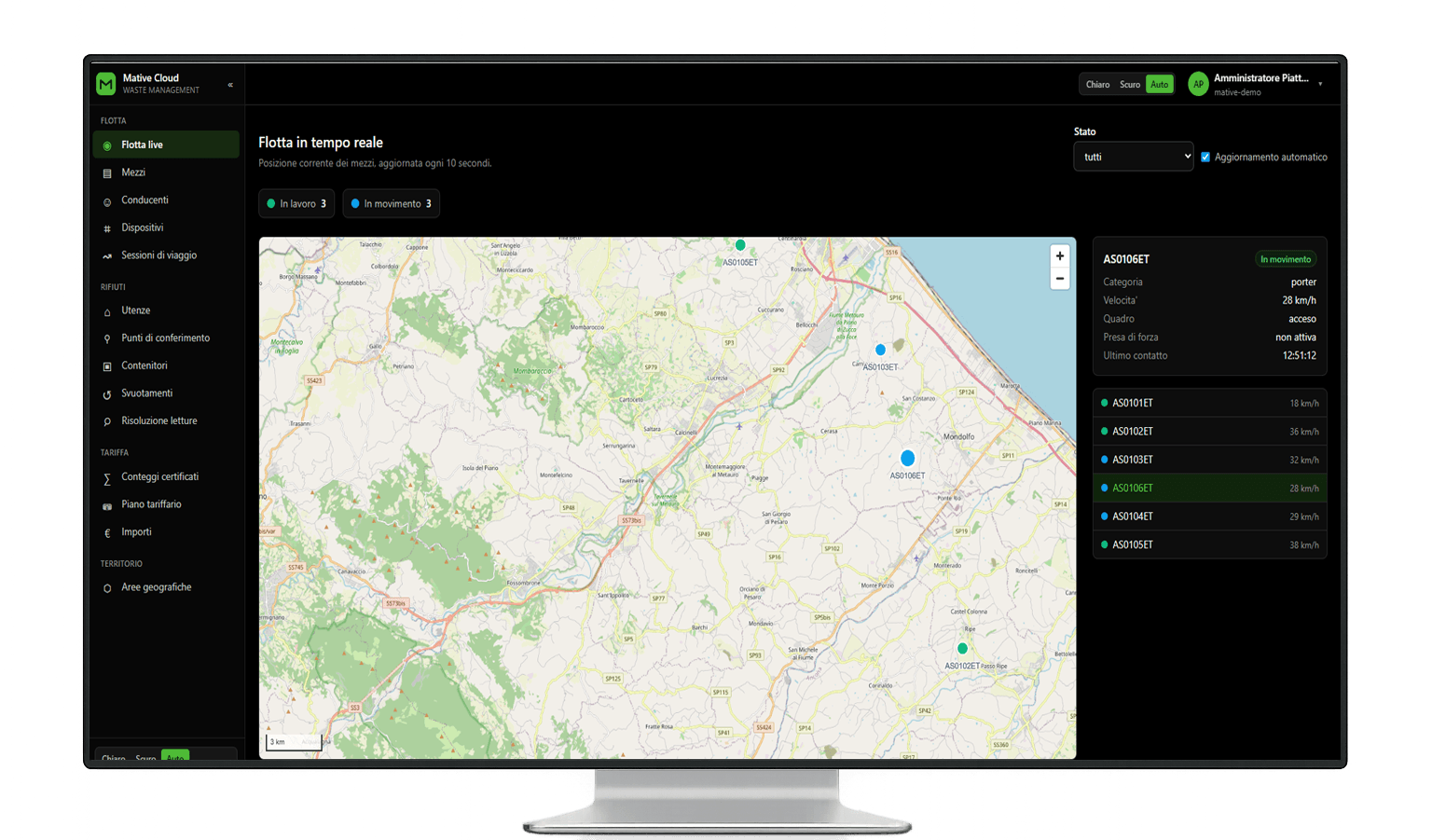This screenshot has height=840, width=1432.
Task: Select vehicle AS0103ET in the list
Action: [x=1209, y=460]
